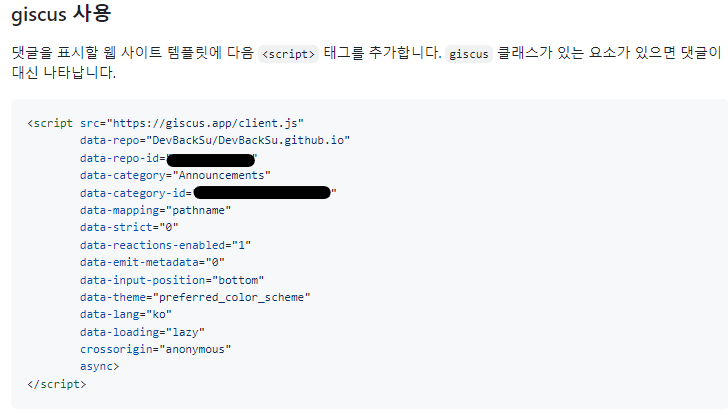Click the async> attribute line
Image resolution: width=728 pixels, height=411 pixels.
point(99,367)
